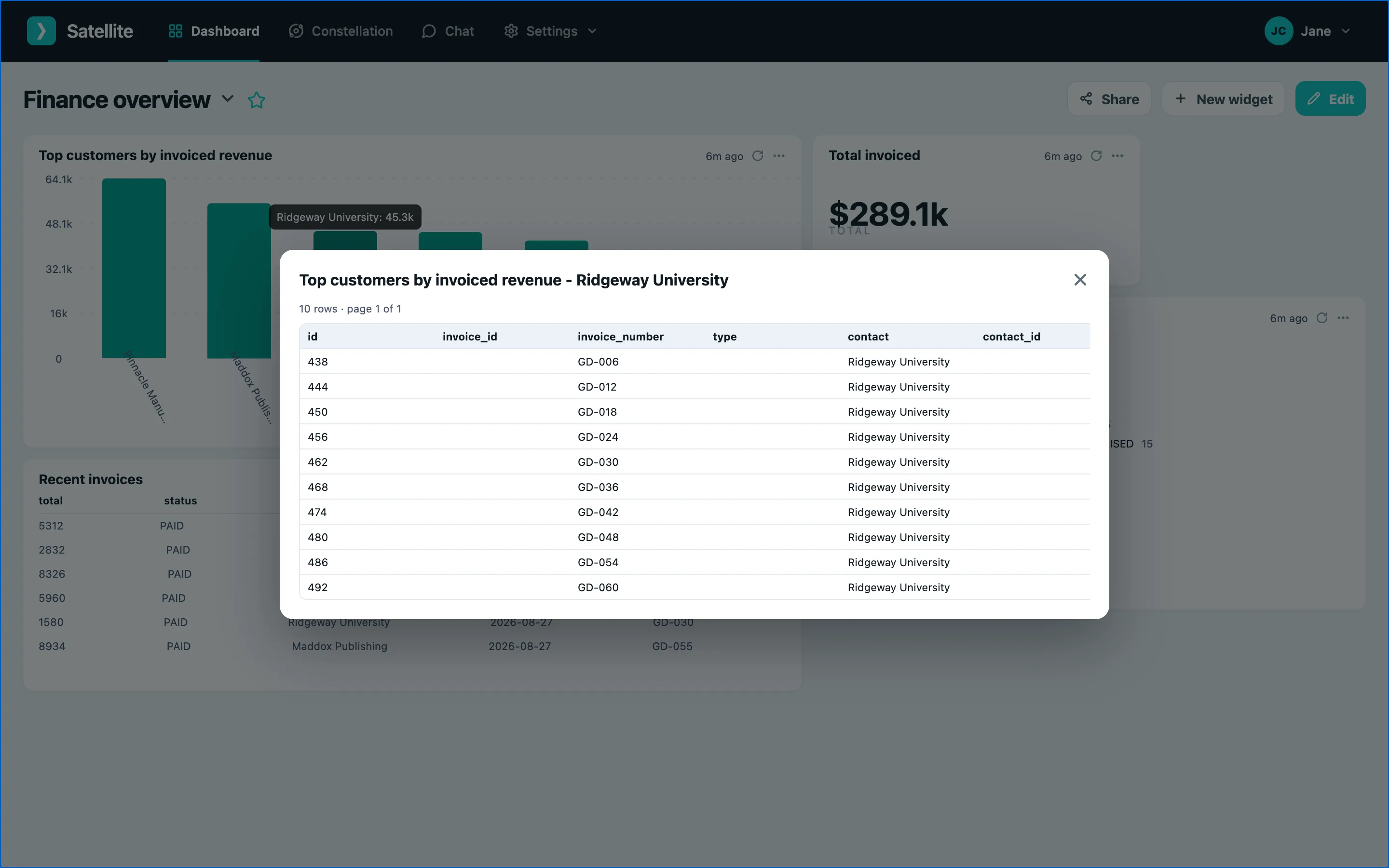The height and width of the screenshot is (868, 1389).
Task: Click Maddox Publishing in Recent invoices
Action: (339, 646)
